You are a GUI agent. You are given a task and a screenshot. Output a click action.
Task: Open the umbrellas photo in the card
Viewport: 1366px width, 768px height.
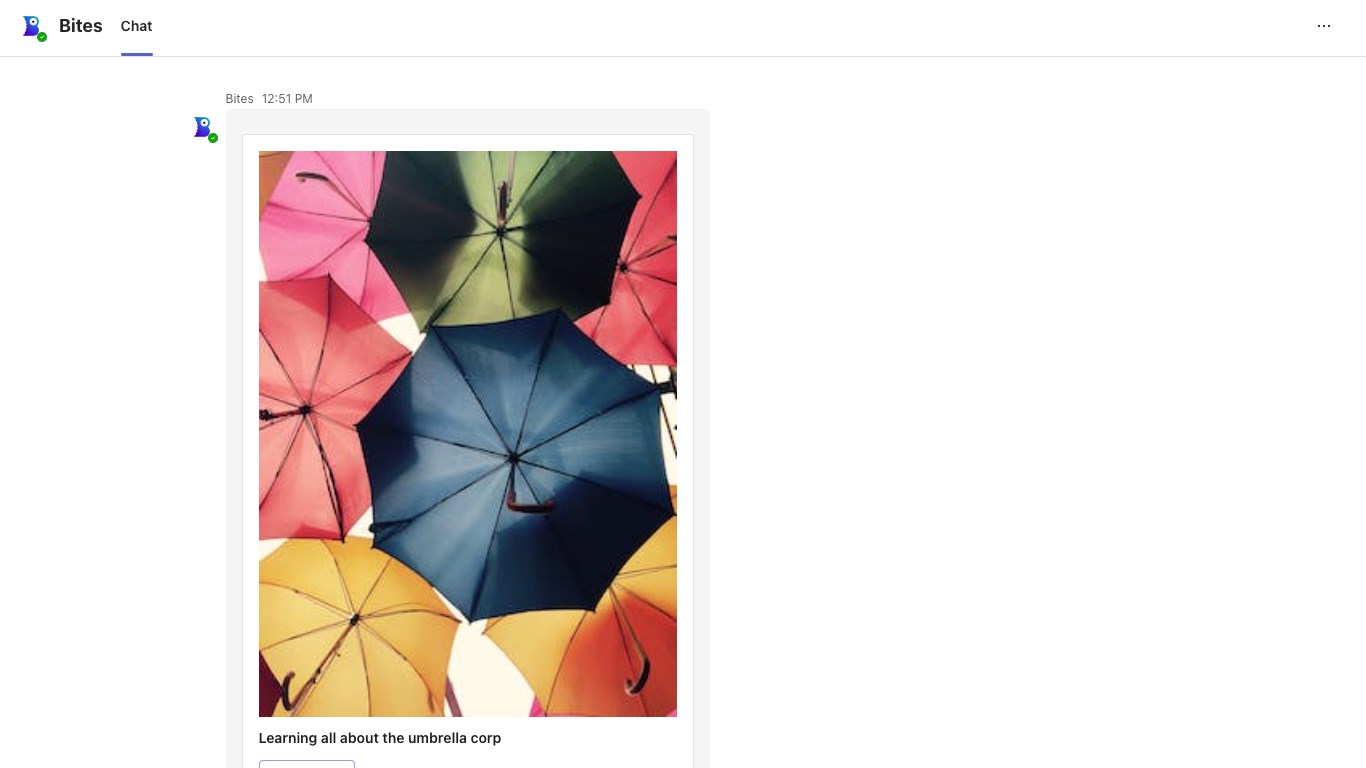click(468, 434)
